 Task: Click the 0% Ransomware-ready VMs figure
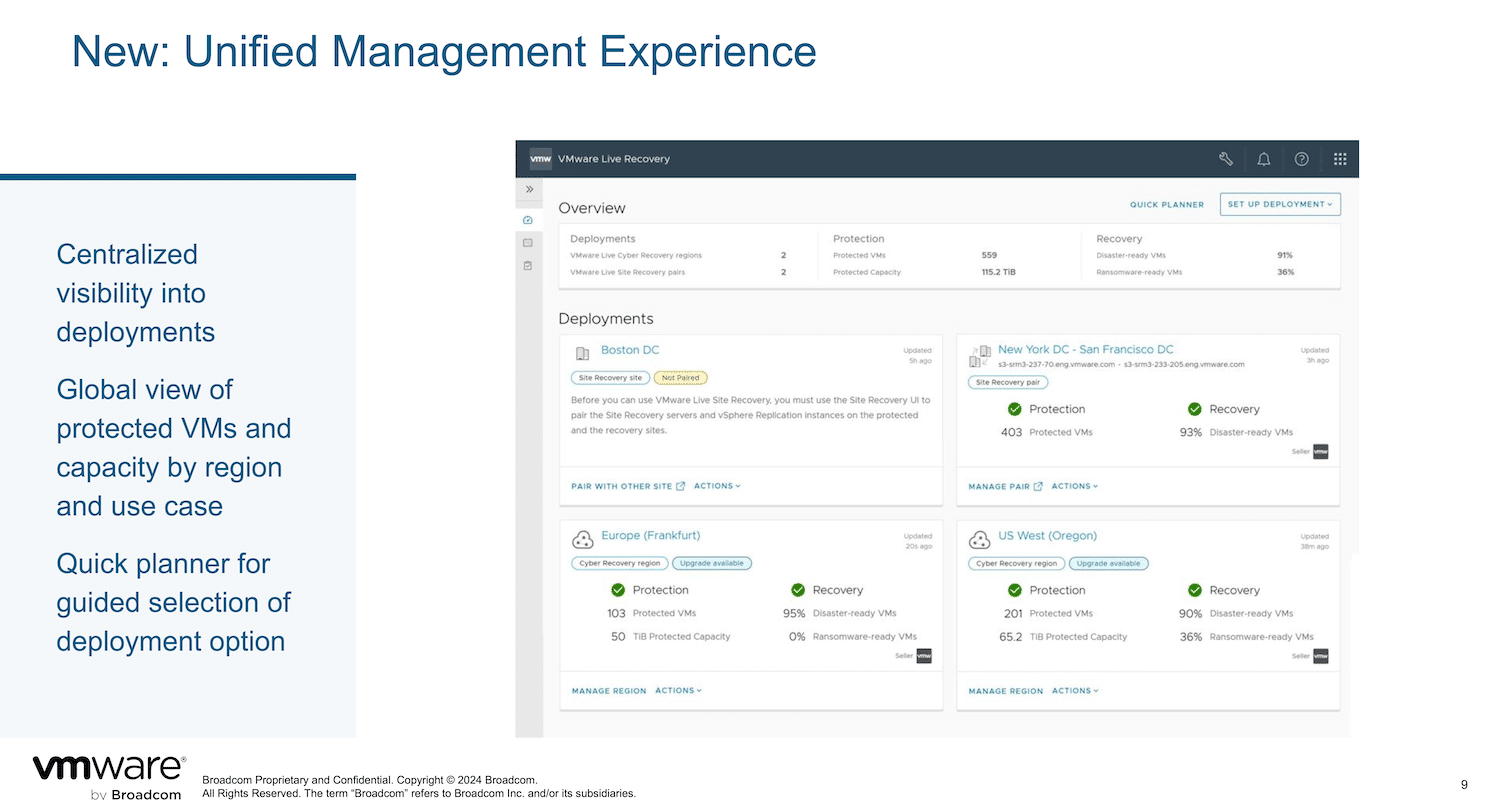(797, 636)
